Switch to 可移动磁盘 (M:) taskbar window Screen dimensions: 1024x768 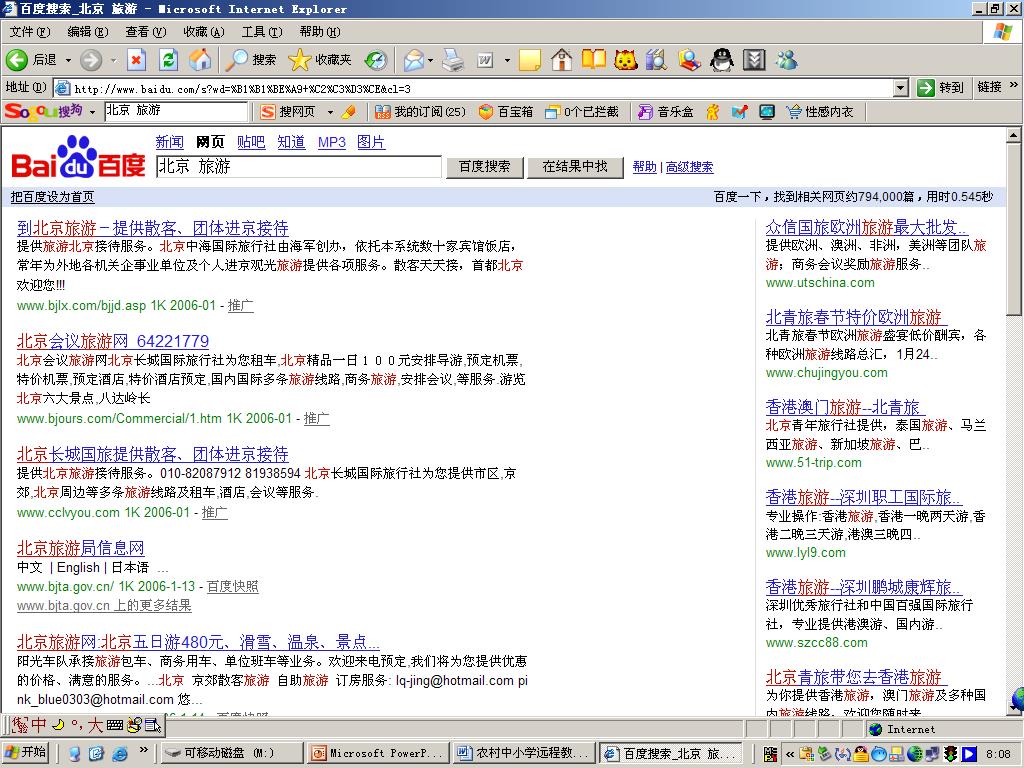pyautogui.click(x=231, y=753)
